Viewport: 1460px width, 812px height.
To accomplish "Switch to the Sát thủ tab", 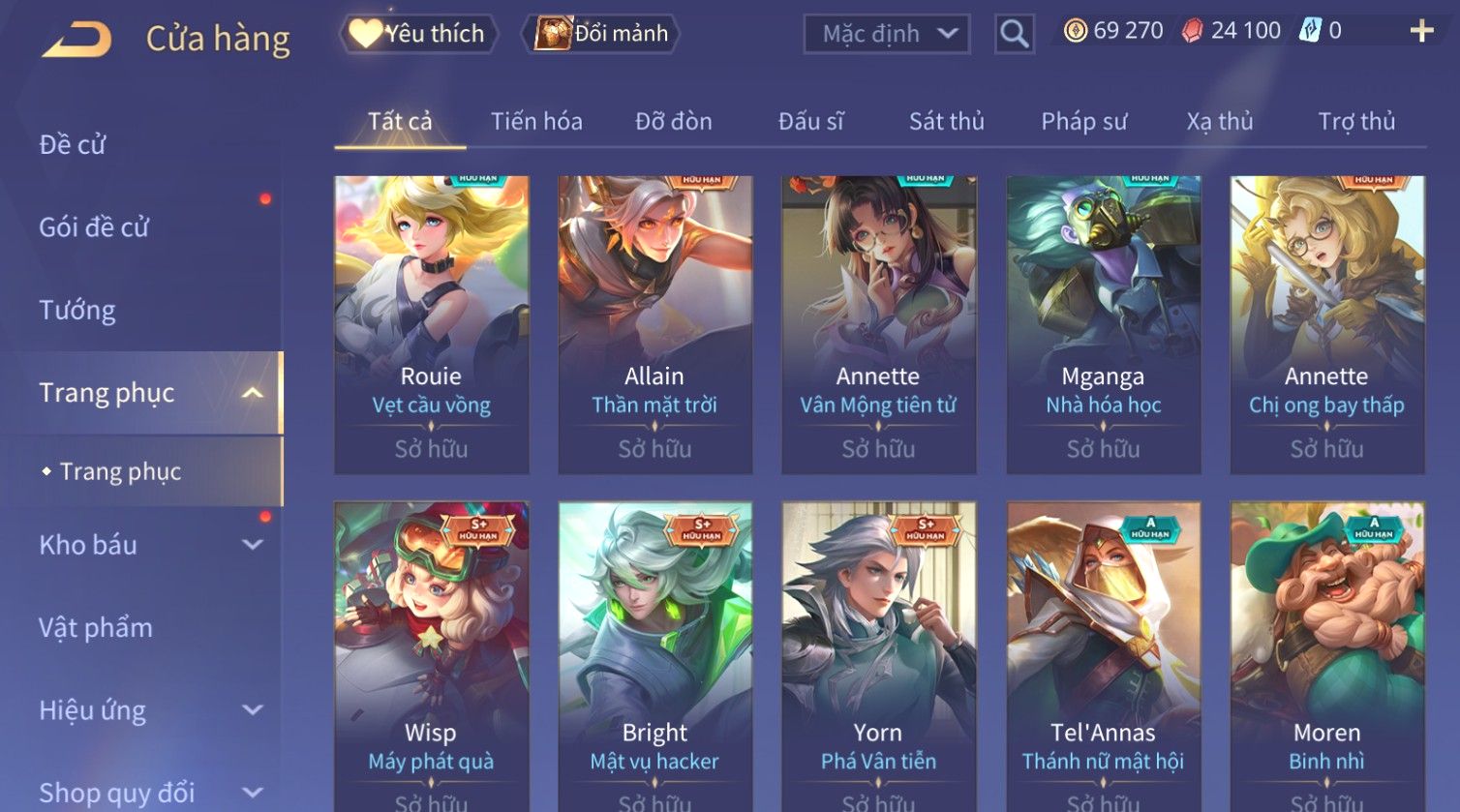I will (x=946, y=122).
